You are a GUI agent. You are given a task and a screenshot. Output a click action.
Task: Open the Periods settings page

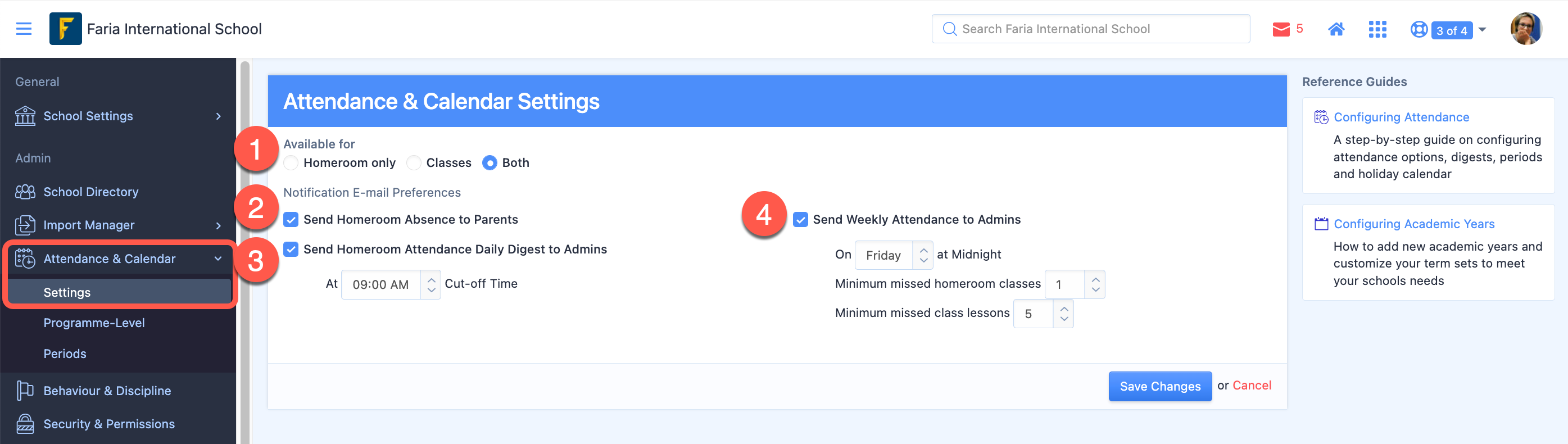tap(65, 354)
